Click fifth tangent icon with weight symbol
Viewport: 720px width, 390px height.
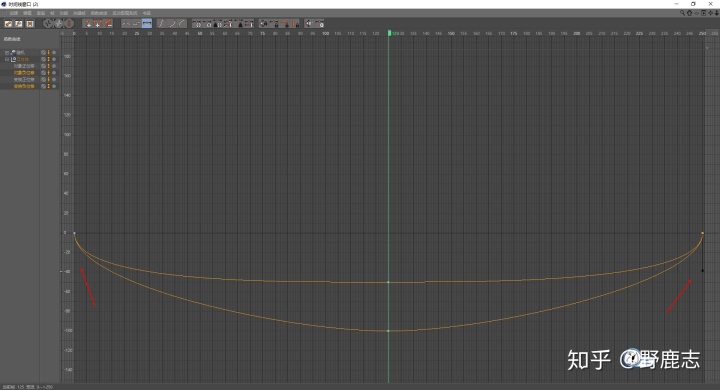pyautogui.click(x=240, y=23)
